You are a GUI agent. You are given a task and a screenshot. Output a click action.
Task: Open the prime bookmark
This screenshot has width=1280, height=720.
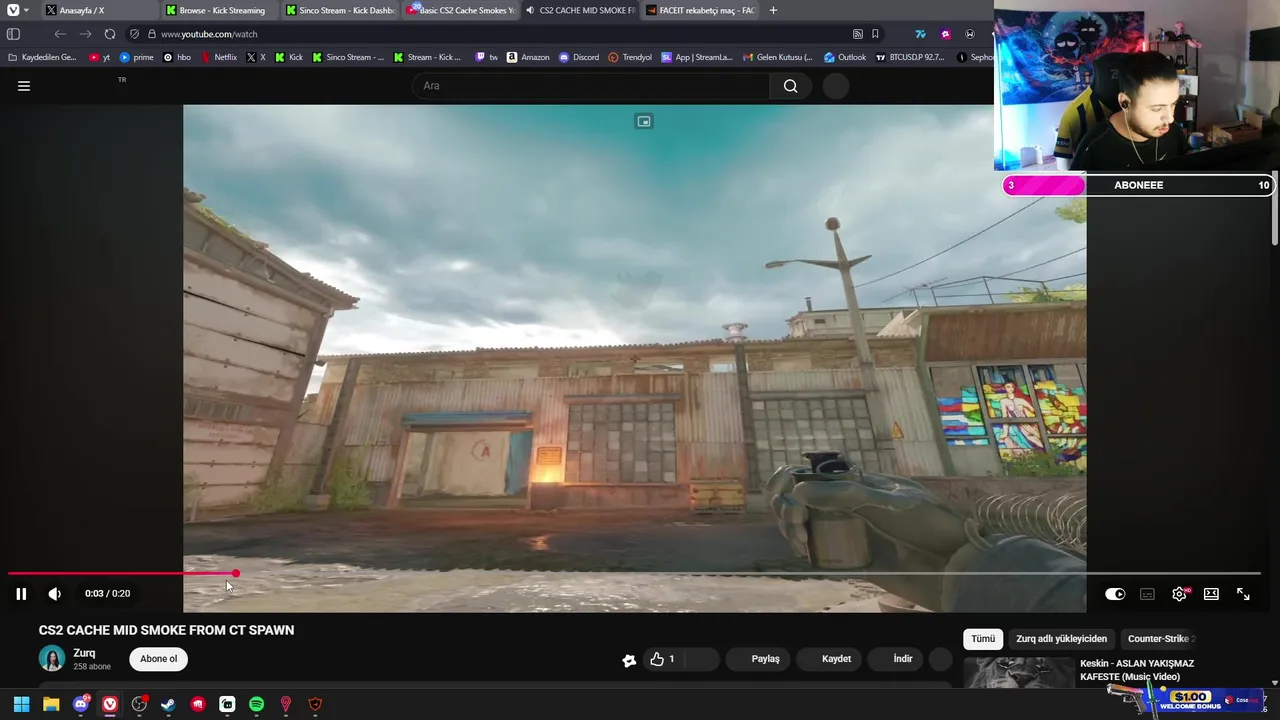pos(137,57)
